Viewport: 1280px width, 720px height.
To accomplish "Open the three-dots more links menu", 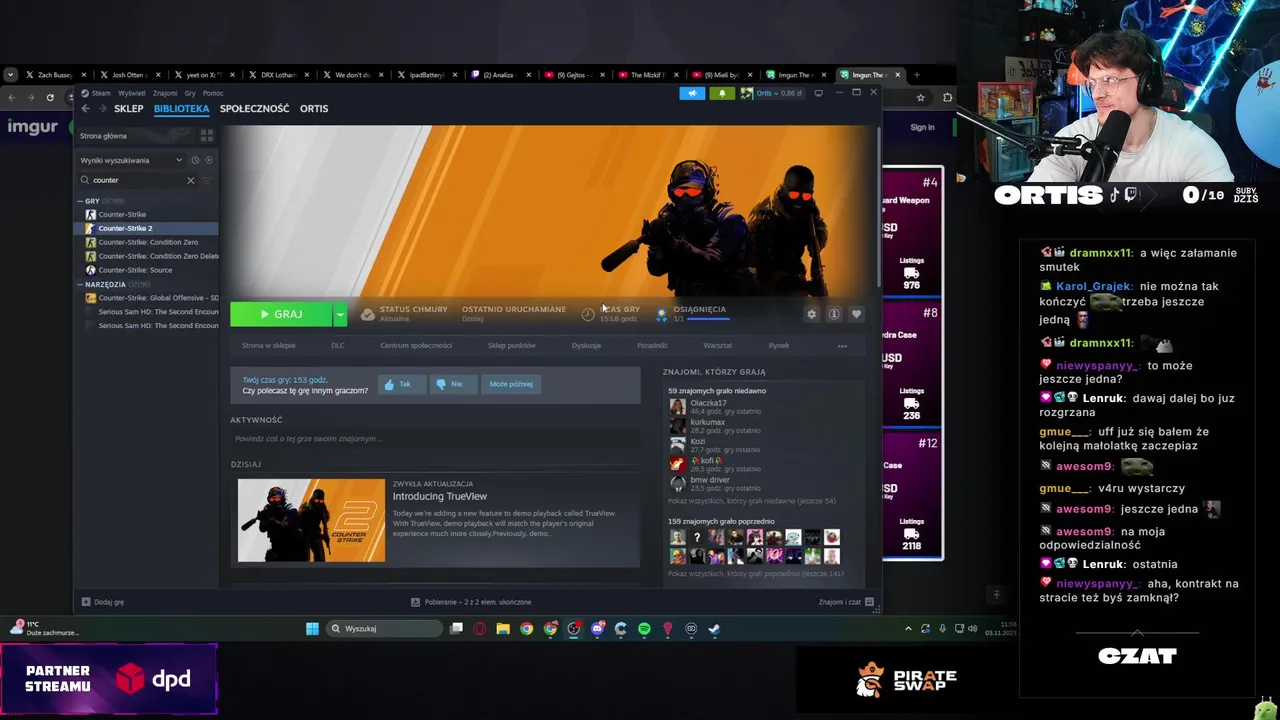I will tap(842, 345).
